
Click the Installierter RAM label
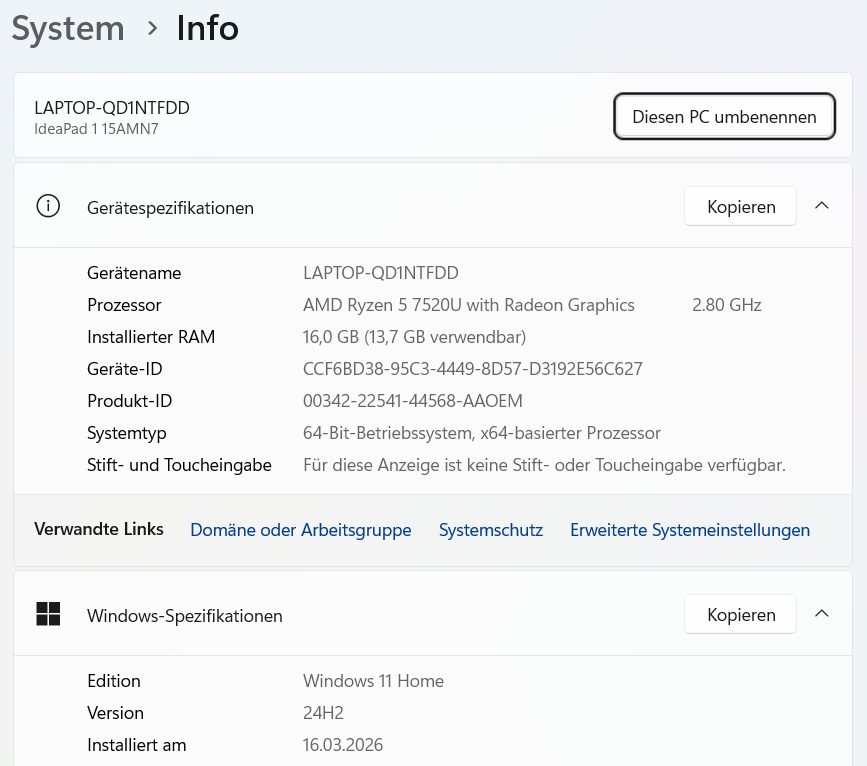pyautogui.click(x=151, y=337)
